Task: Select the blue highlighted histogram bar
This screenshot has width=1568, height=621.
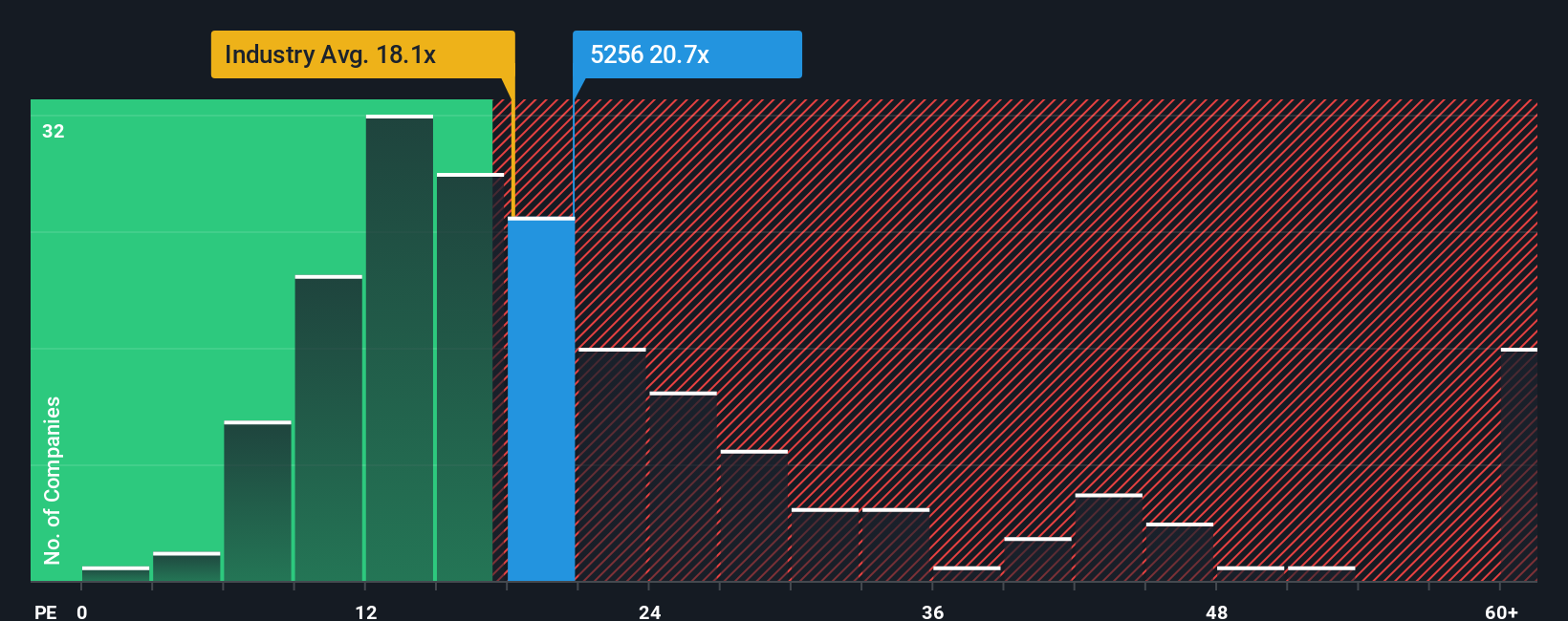Action: click(x=541, y=399)
